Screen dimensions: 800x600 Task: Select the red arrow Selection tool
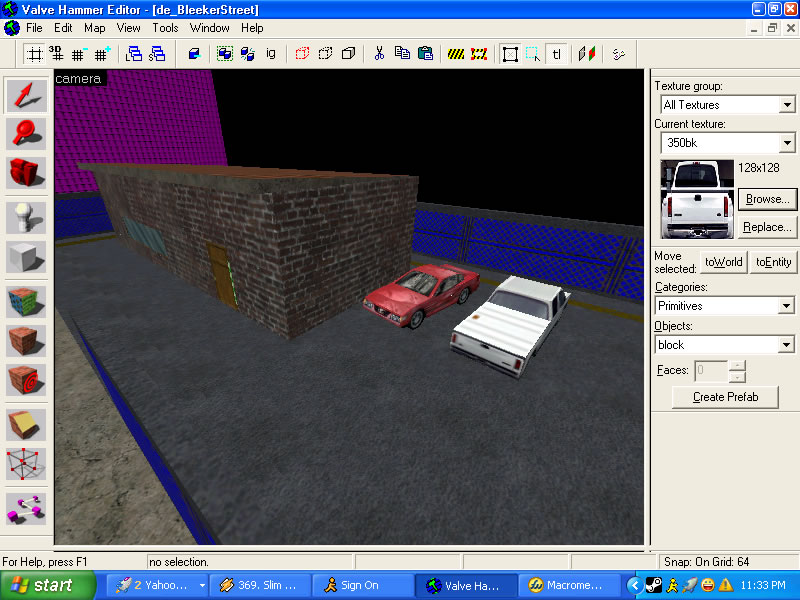tap(26, 97)
